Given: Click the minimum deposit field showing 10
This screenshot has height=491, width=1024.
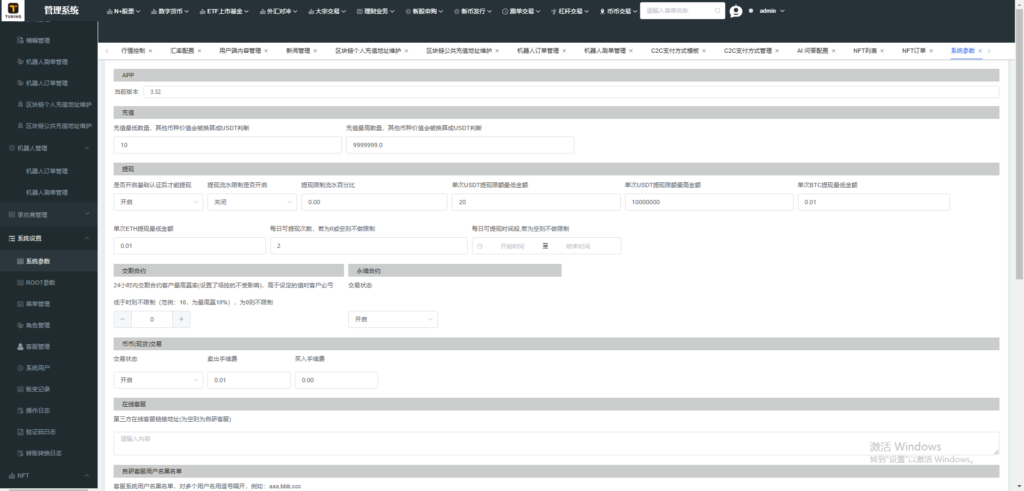Looking at the screenshot, I should [227, 145].
